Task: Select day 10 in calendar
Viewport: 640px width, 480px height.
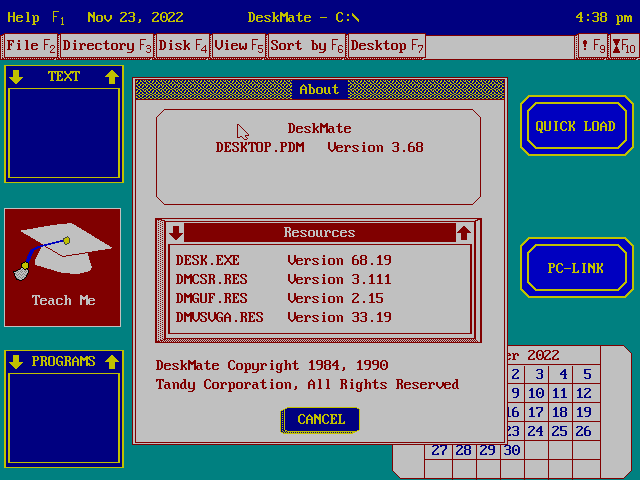Action: click(x=537, y=393)
